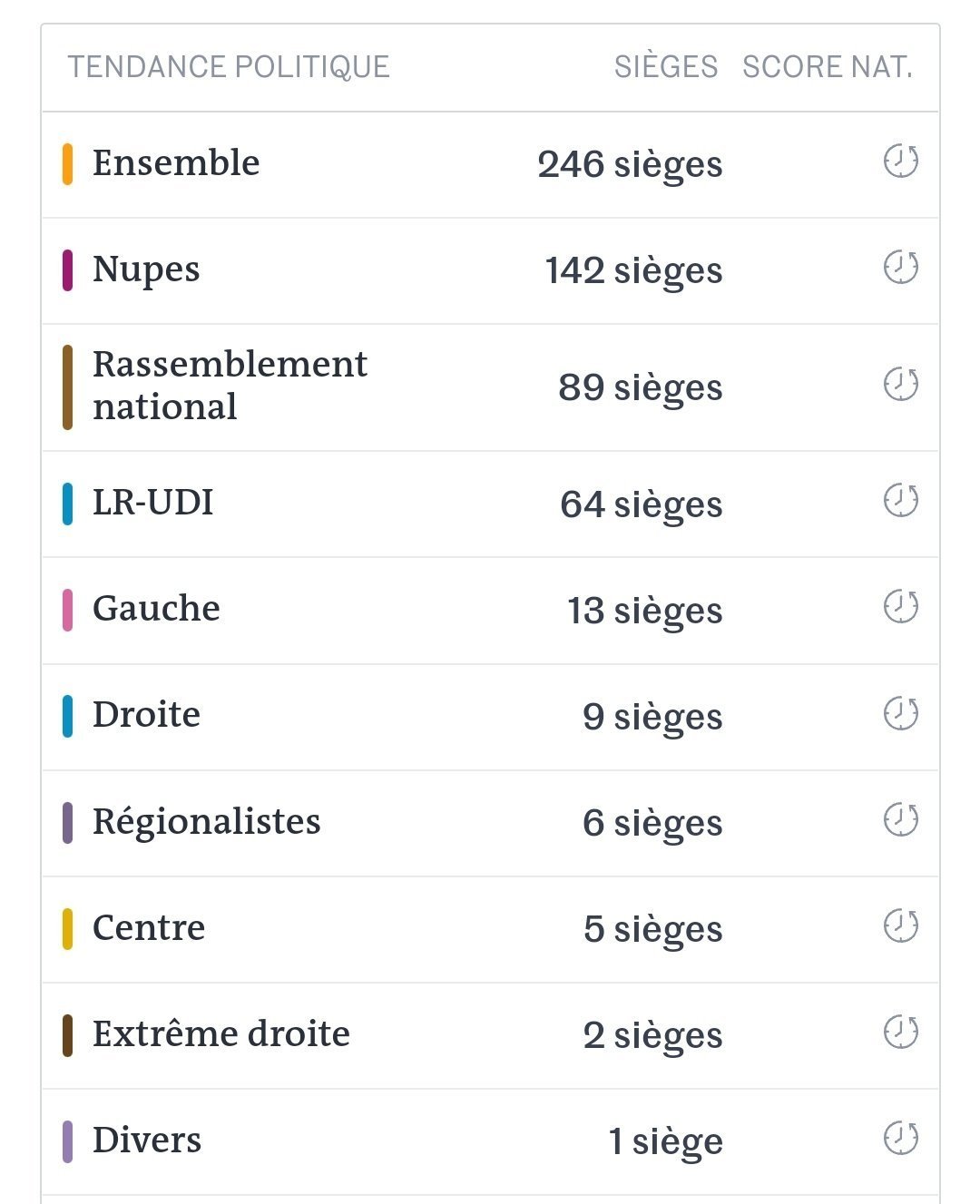Click the "246 sièges" value
The width and height of the screenshot is (980, 1204).
pyautogui.click(x=630, y=165)
